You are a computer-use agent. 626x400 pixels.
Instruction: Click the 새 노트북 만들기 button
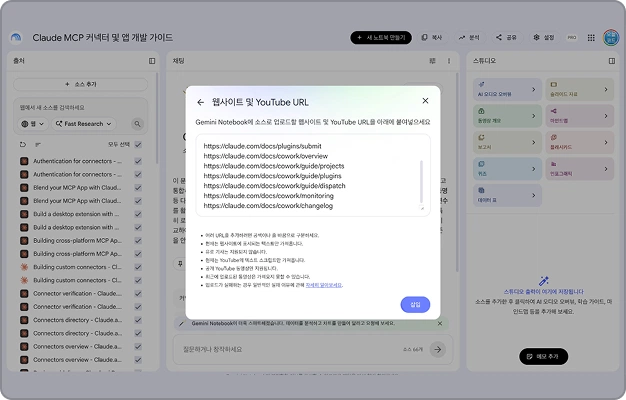click(x=381, y=38)
